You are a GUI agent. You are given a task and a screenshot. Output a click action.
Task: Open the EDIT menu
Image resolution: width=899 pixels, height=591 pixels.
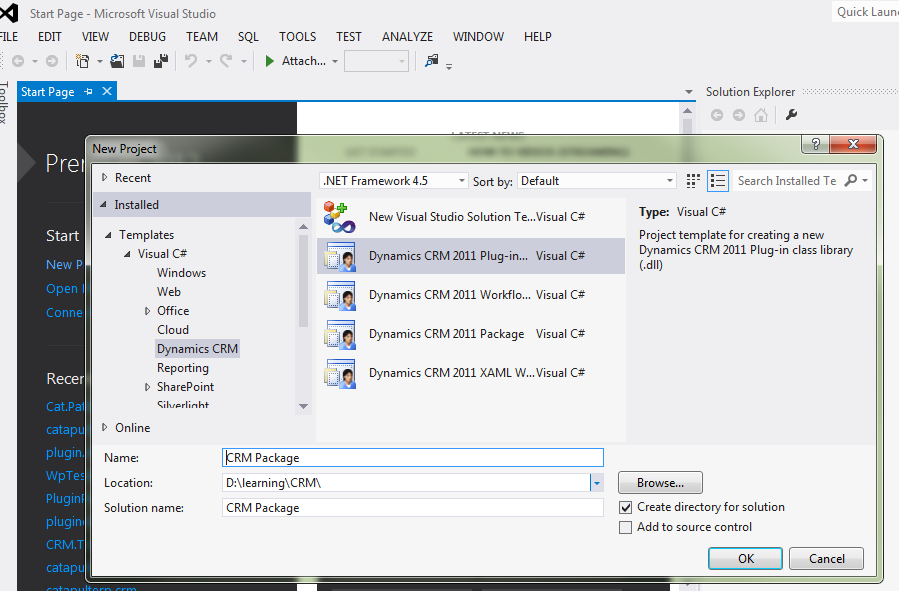coord(50,37)
